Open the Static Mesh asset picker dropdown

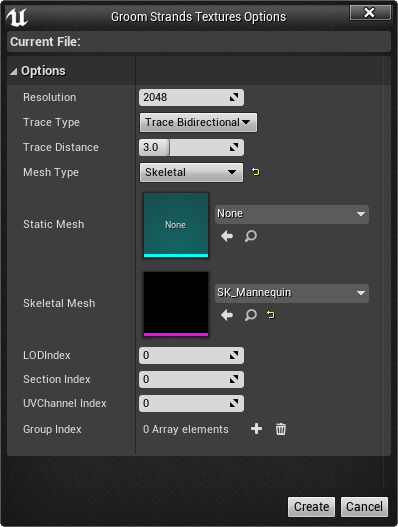[x=292, y=214]
